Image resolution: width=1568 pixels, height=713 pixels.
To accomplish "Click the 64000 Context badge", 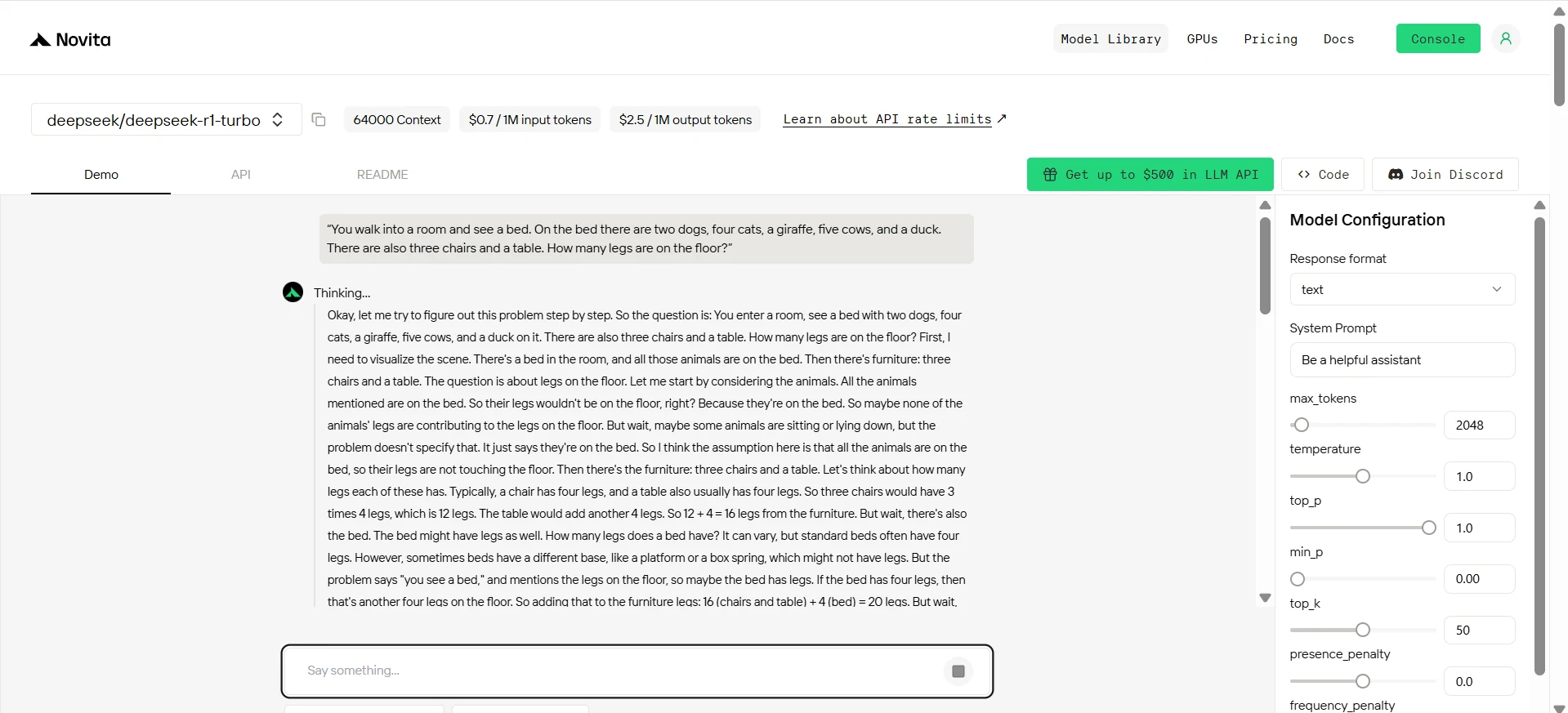I will point(397,120).
